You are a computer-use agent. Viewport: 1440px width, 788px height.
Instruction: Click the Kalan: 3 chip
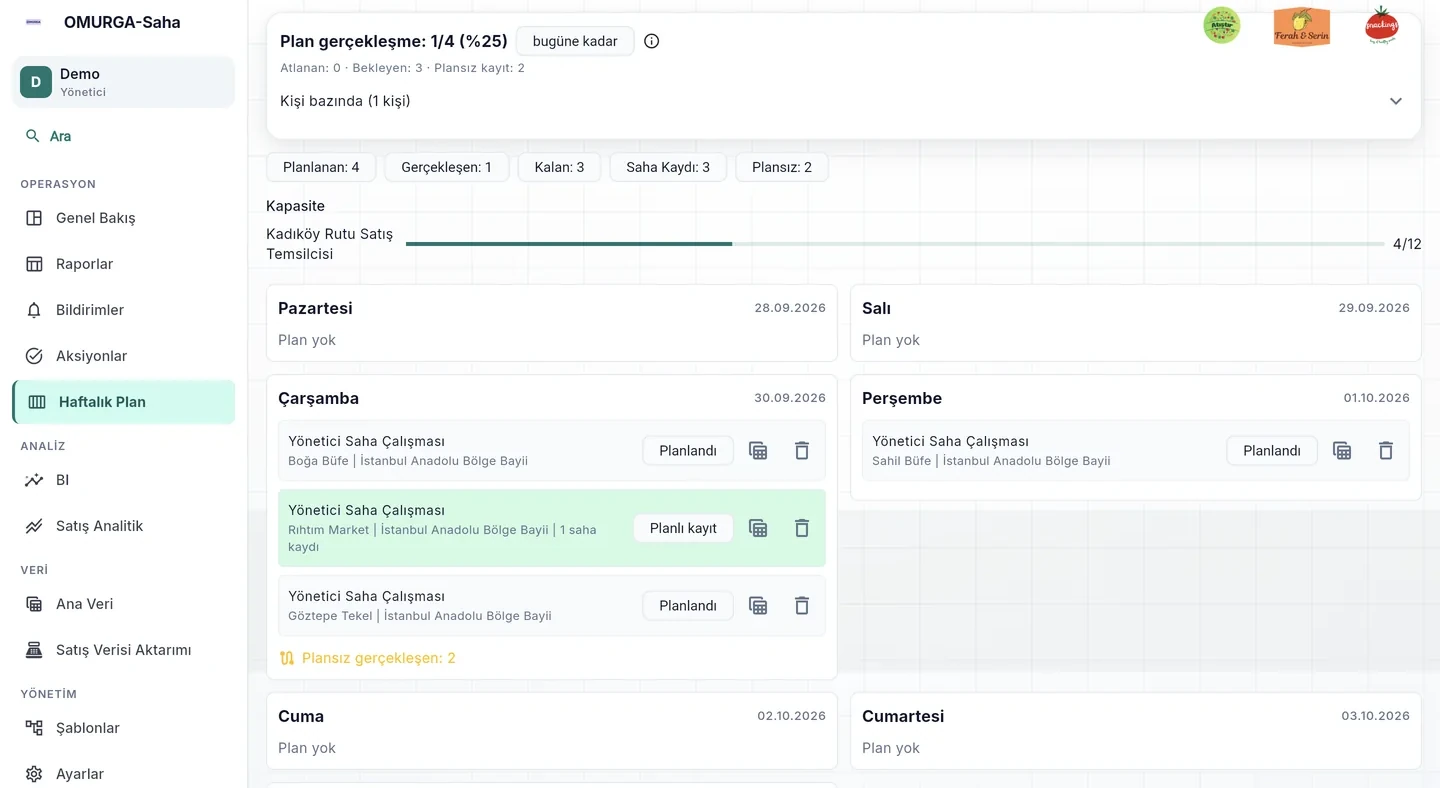(x=560, y=167)
